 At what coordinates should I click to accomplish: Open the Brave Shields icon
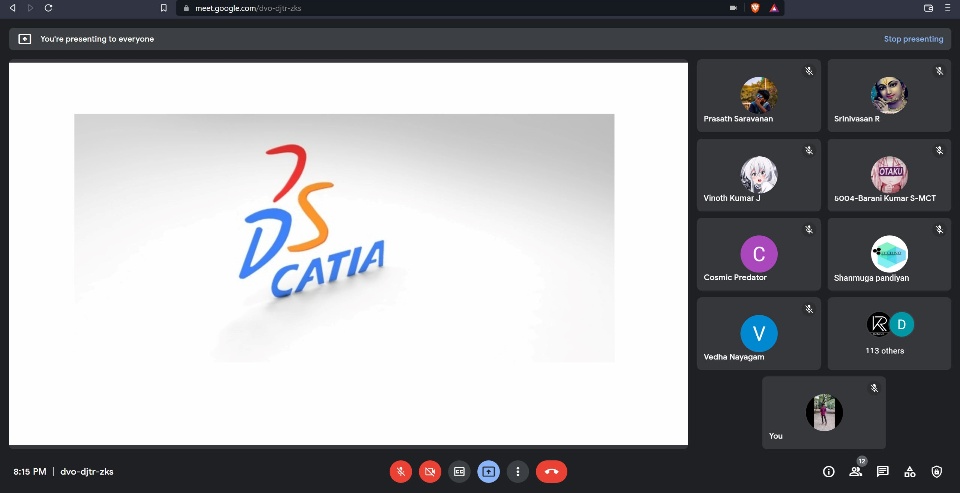(755, 8)
